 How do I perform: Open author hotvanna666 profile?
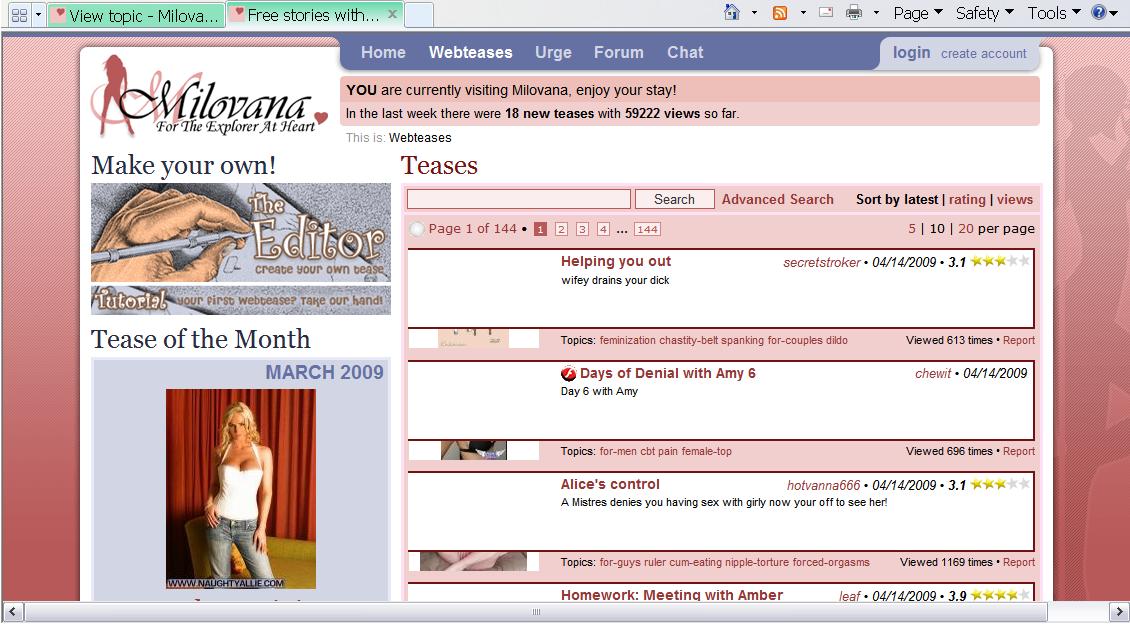824,486
